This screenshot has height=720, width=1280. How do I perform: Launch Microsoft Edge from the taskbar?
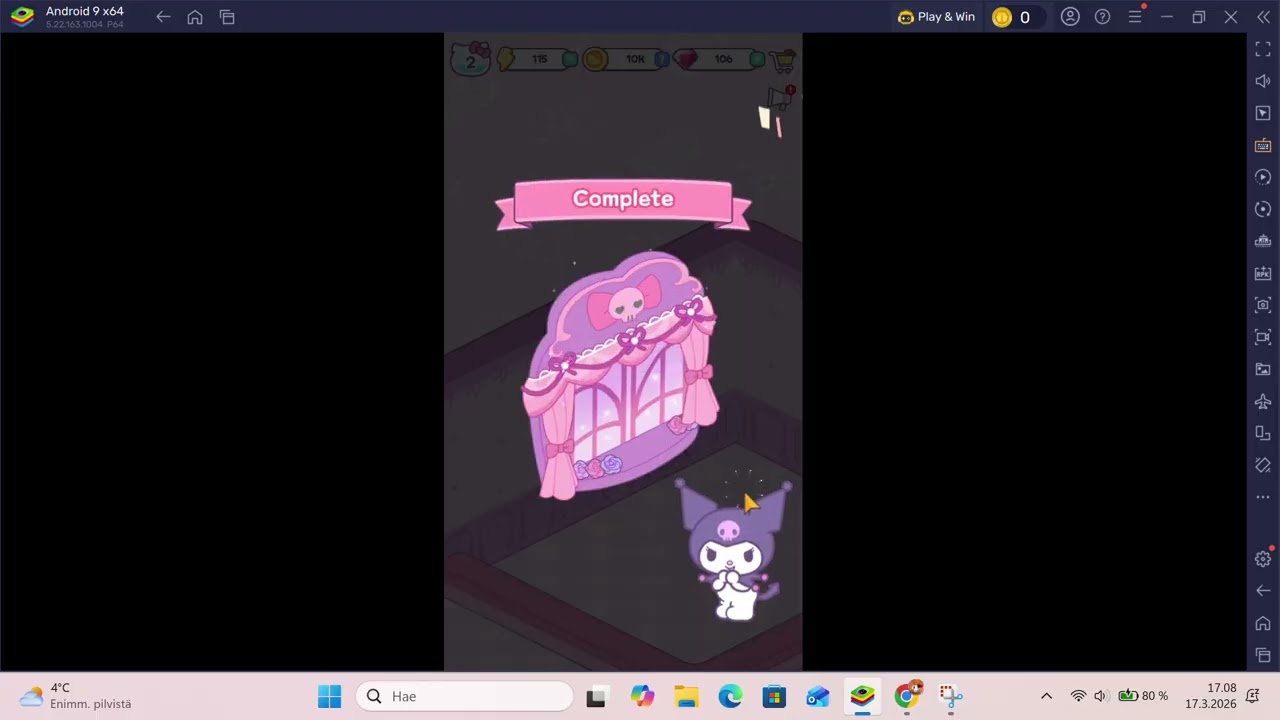[730, 696]
